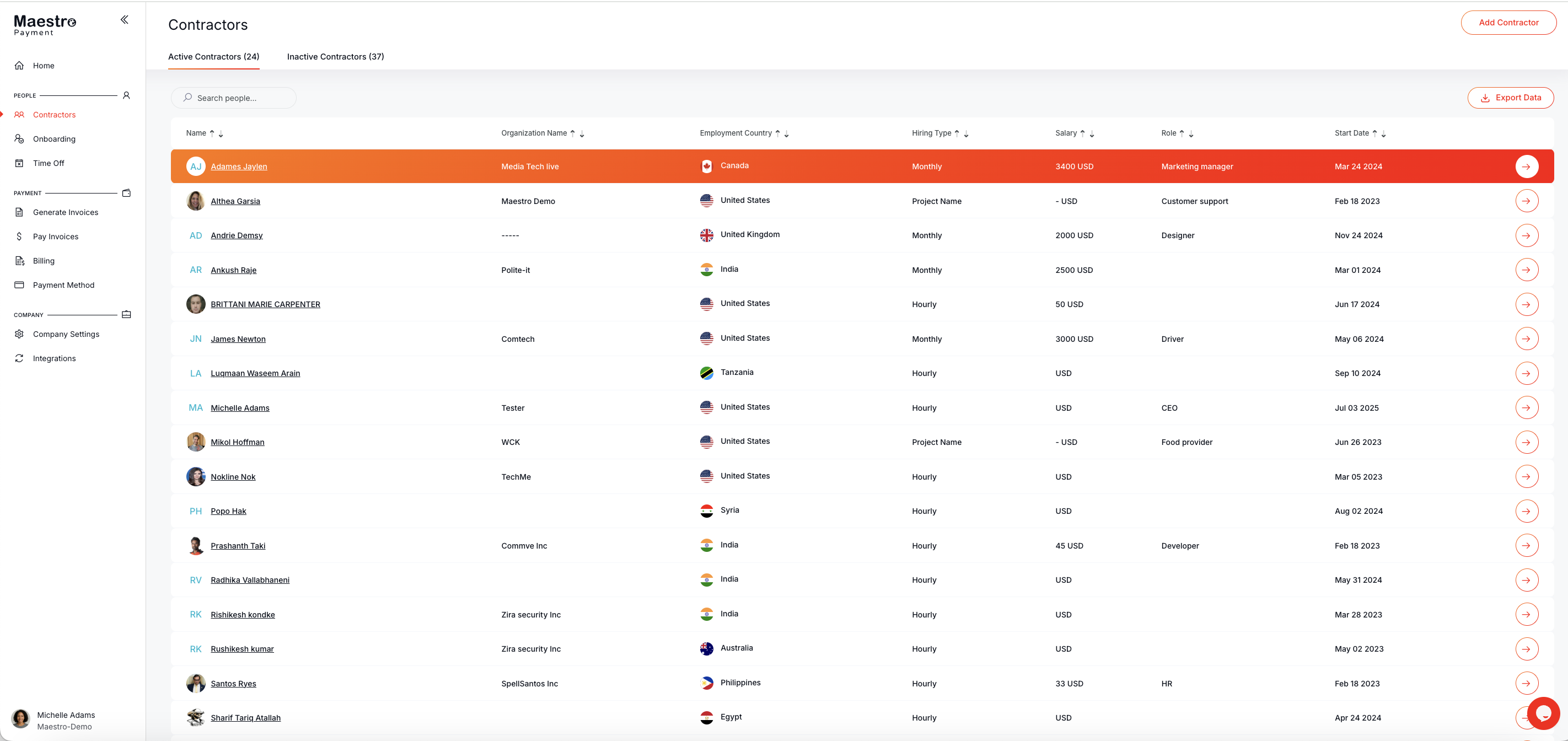Click the Time Off sidebar icon
The width and height of the screenshot is (1568, 741).
click(x=19, y=163)
